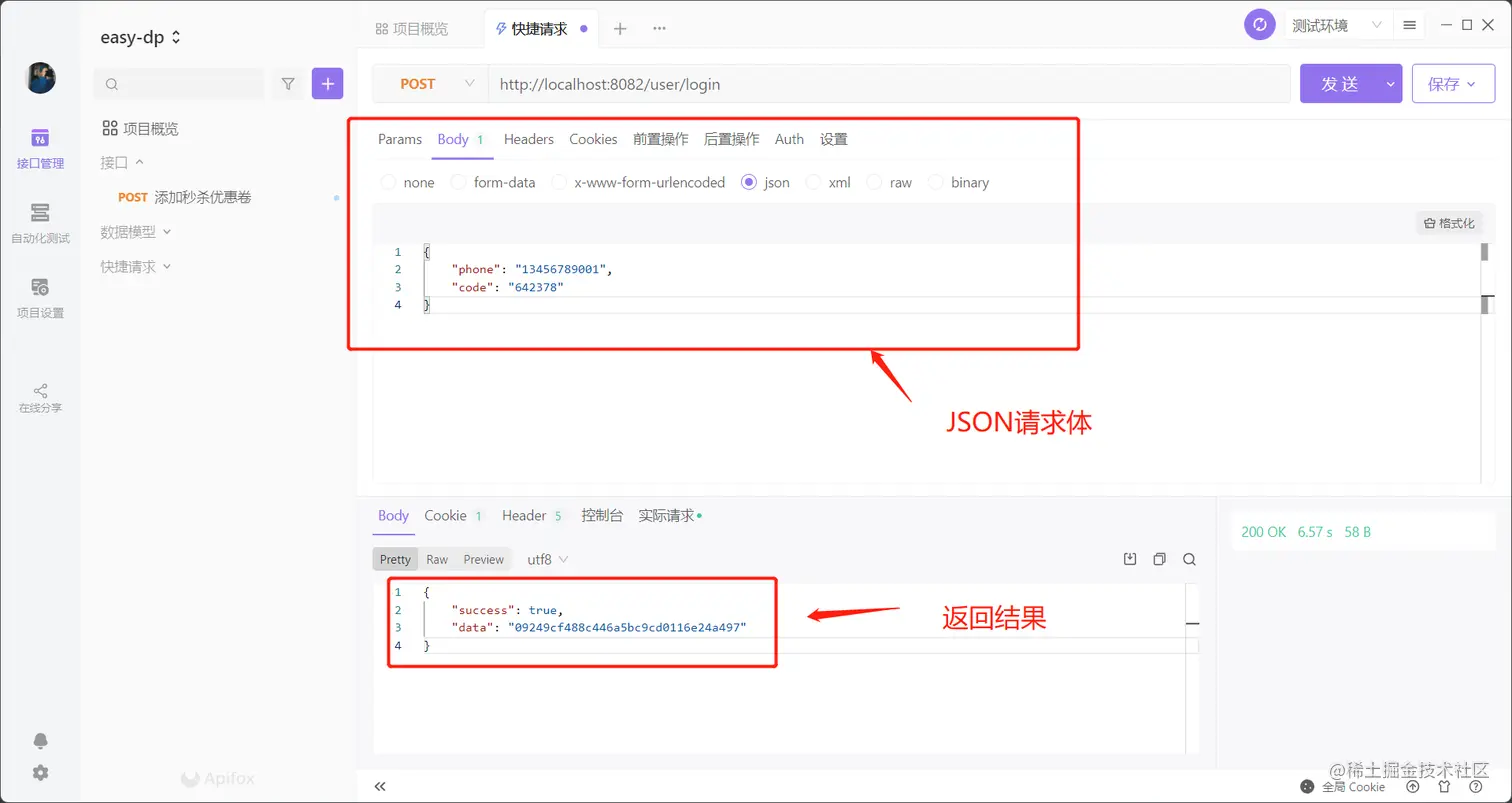
Task: Open 项目设置 in the left sidebar
Action: (40, 297)
